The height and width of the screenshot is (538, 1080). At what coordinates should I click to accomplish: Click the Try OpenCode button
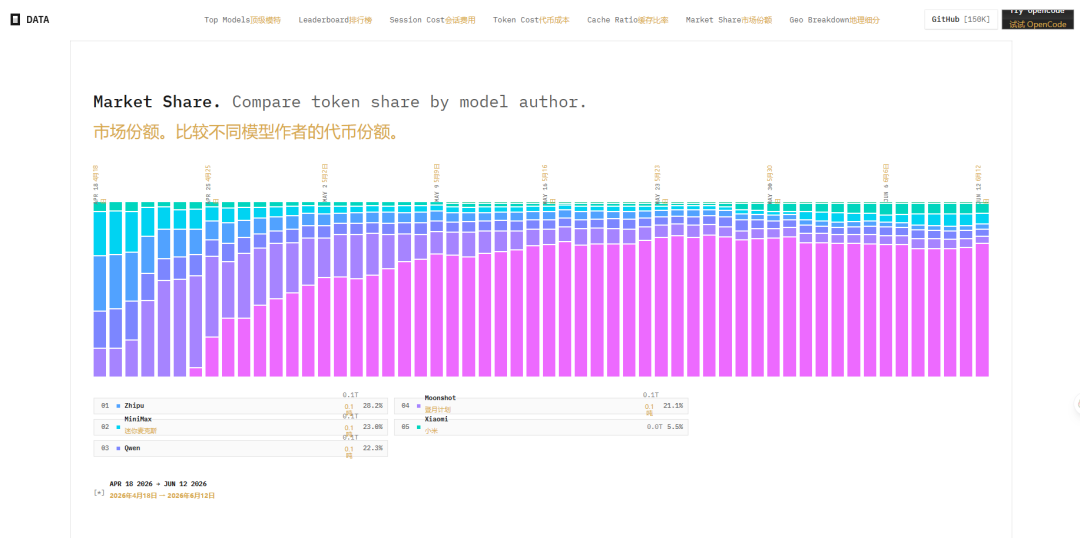1037,19
